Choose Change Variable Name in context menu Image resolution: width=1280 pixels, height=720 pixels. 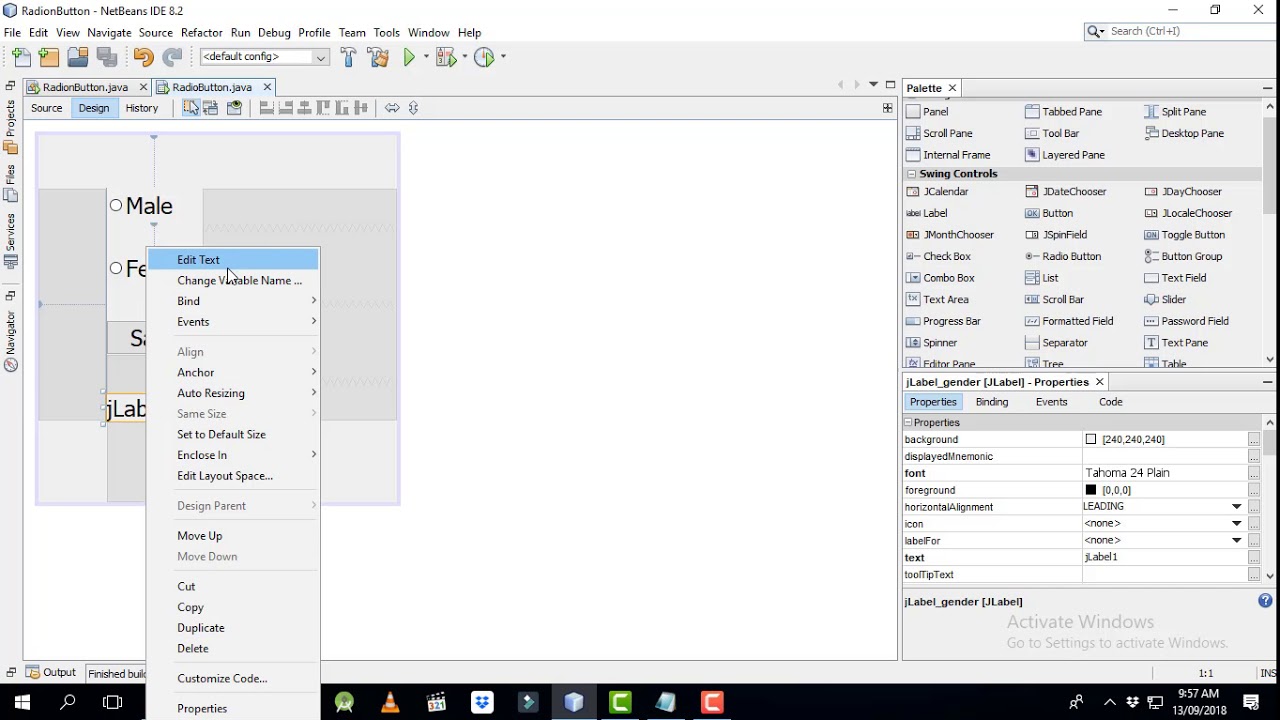point(233,281)
